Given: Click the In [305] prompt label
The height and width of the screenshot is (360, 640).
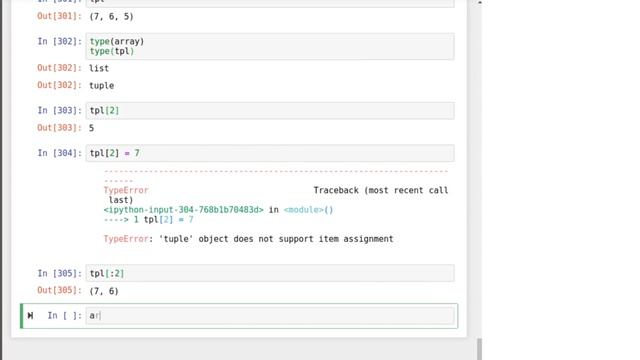Looking at the screenshot, I should pos(60,273).
